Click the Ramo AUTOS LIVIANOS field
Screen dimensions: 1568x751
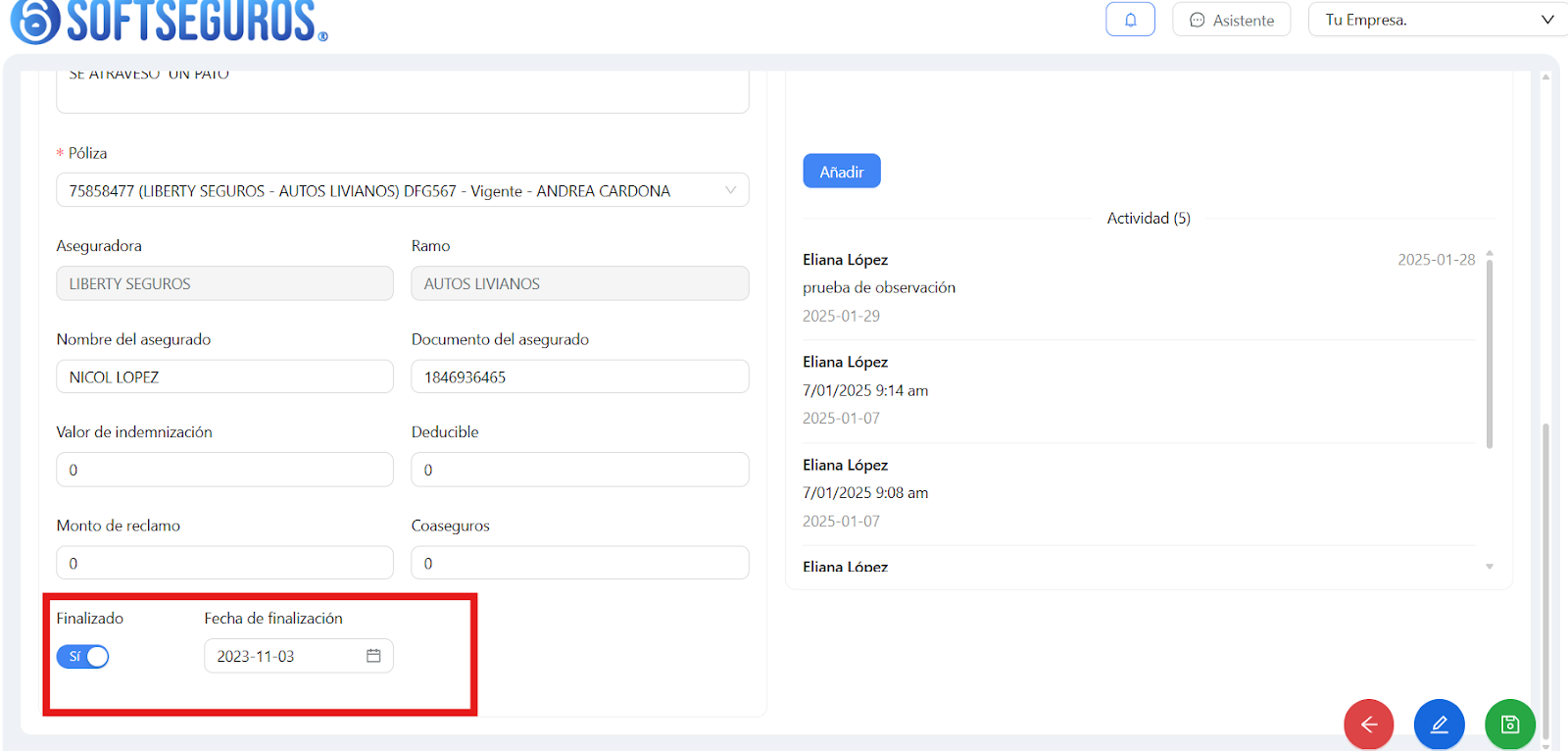tap(580, 283)
